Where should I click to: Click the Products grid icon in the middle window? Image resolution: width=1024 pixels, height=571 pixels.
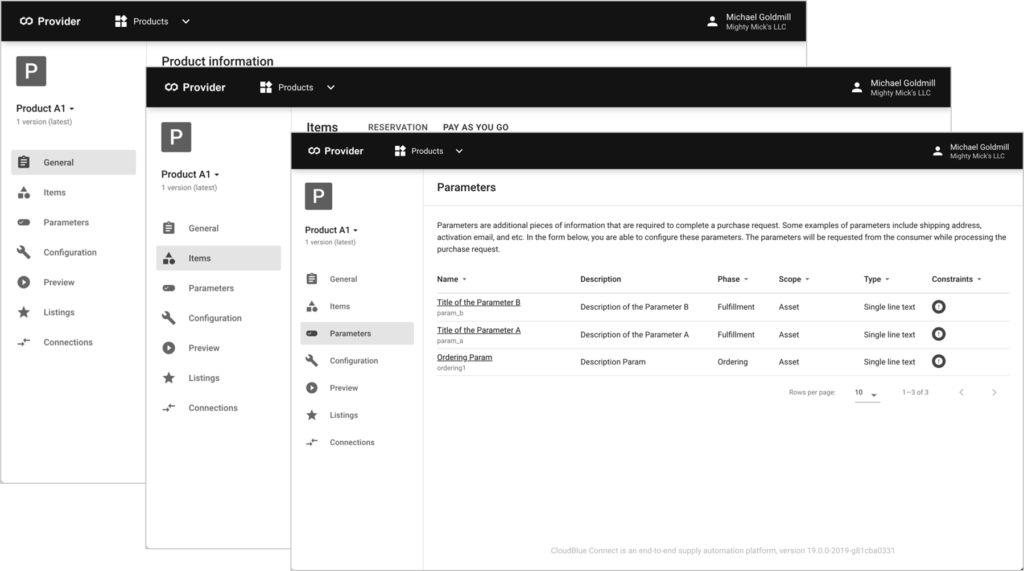(266, 87)
